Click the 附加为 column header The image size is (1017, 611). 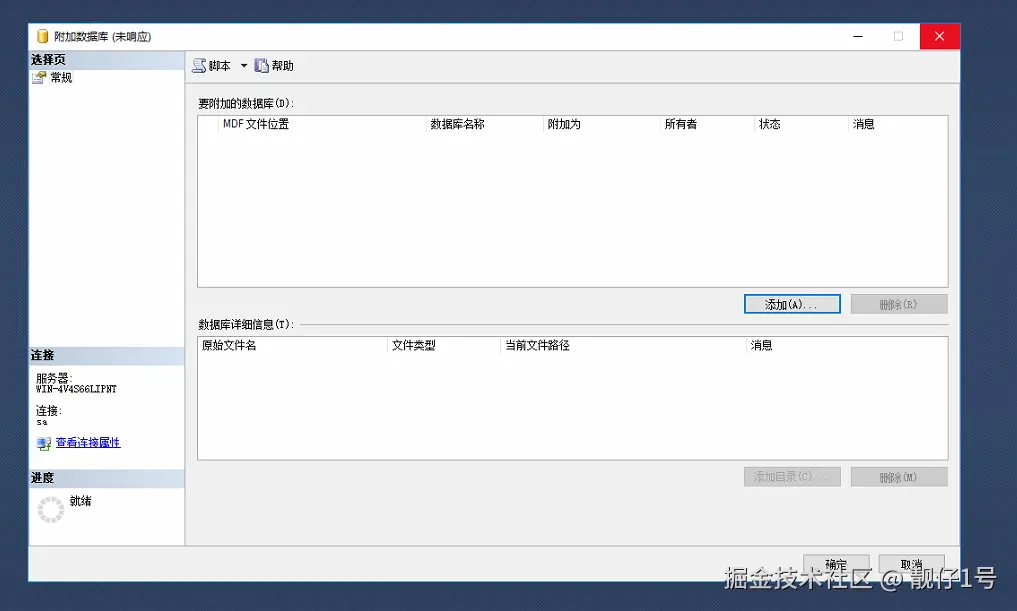tap(601, 124)
